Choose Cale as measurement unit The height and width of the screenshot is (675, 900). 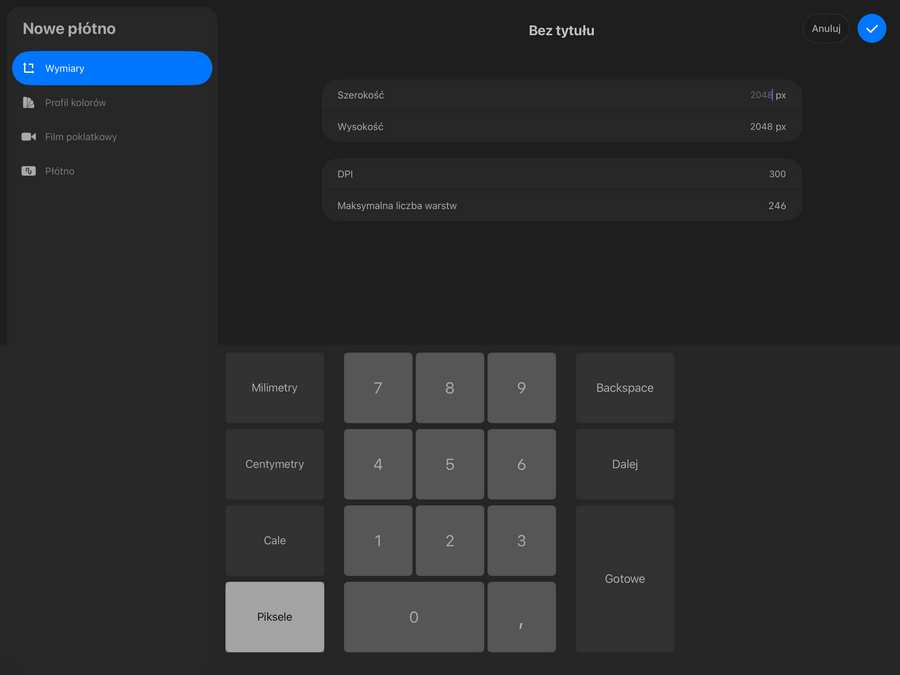click(275, 540)
